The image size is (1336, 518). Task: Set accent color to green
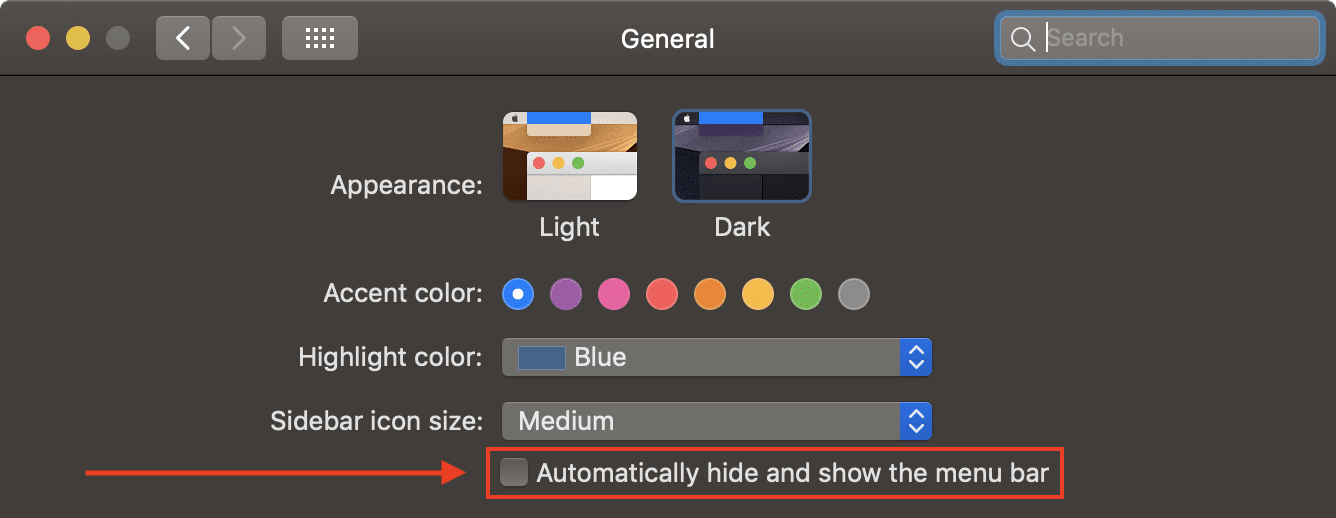coord(806,294)
